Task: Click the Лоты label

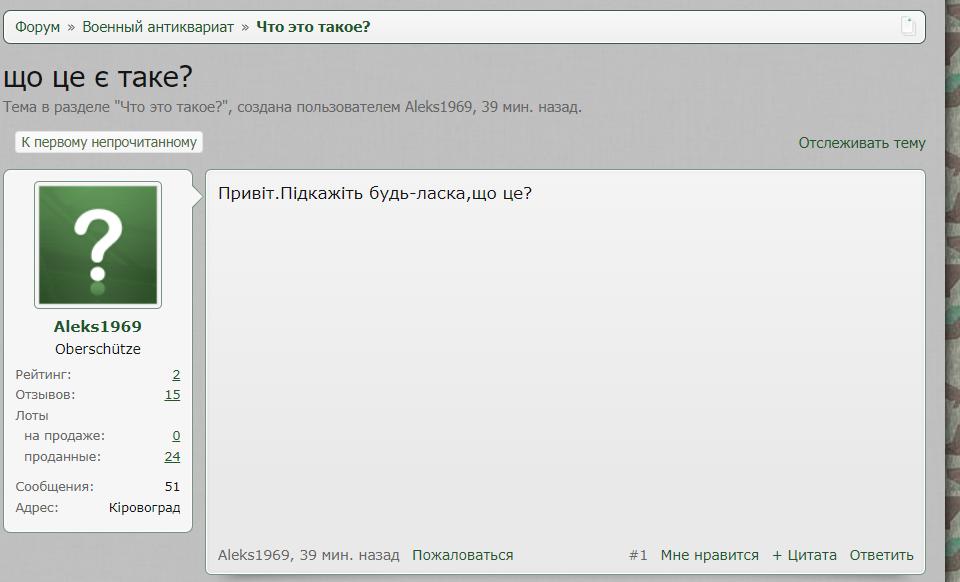Action: (32, 416)
